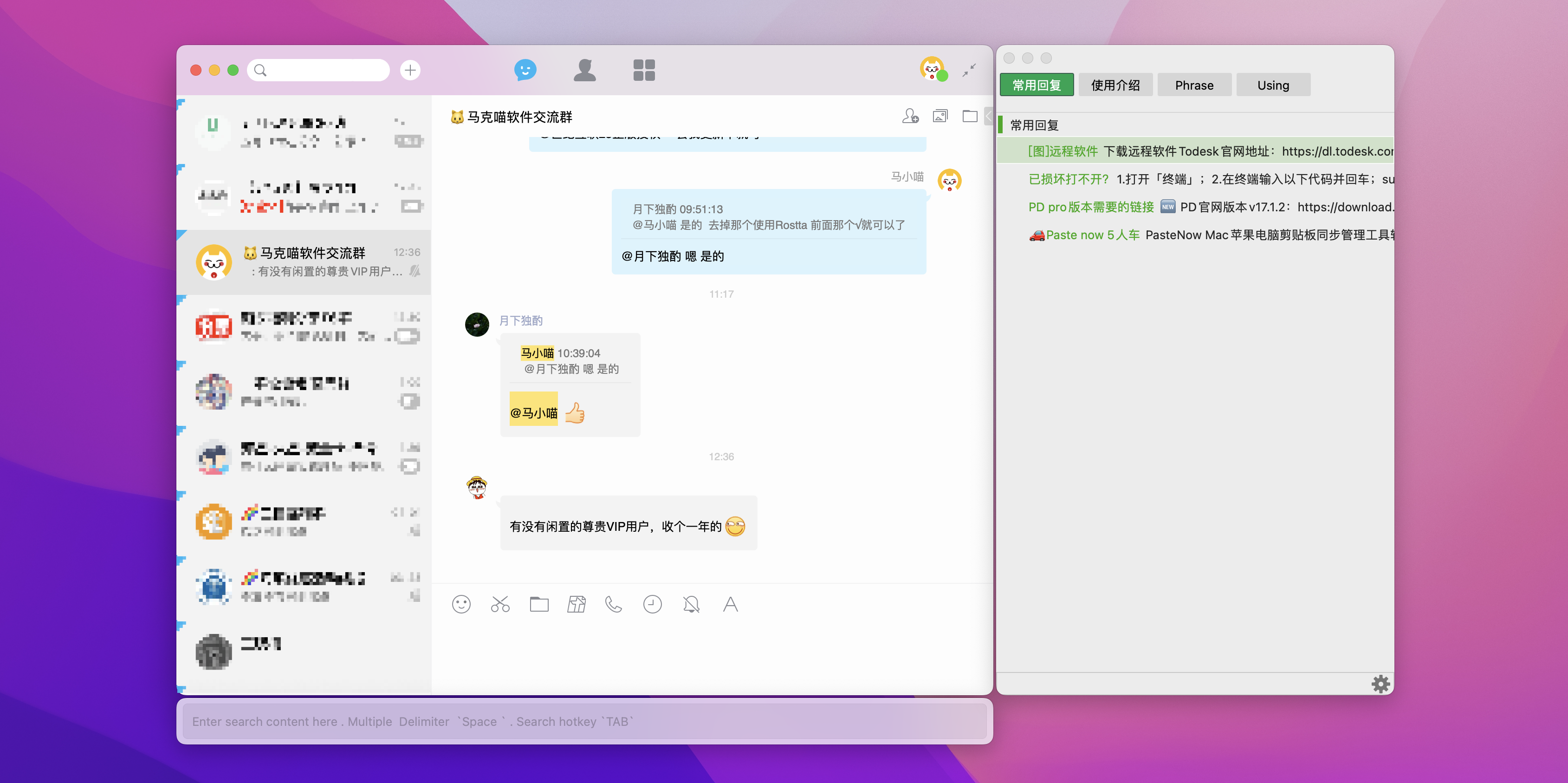This screenshot has height=783, width=1568.
Task: Open the 马克喵软件交流群 conversation in list
Action: point(304,262)
